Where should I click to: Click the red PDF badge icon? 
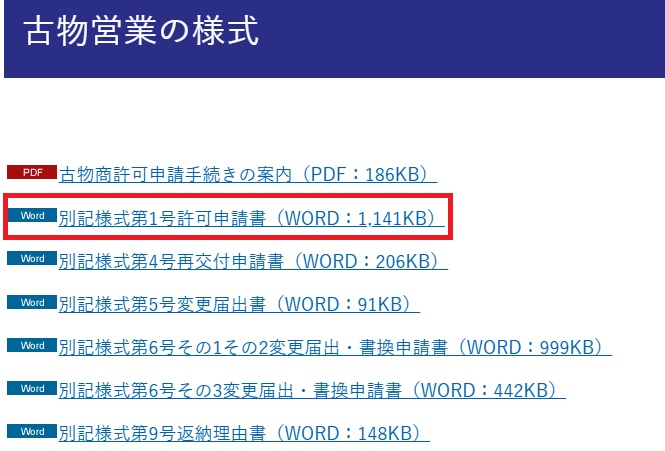point(32,172)
